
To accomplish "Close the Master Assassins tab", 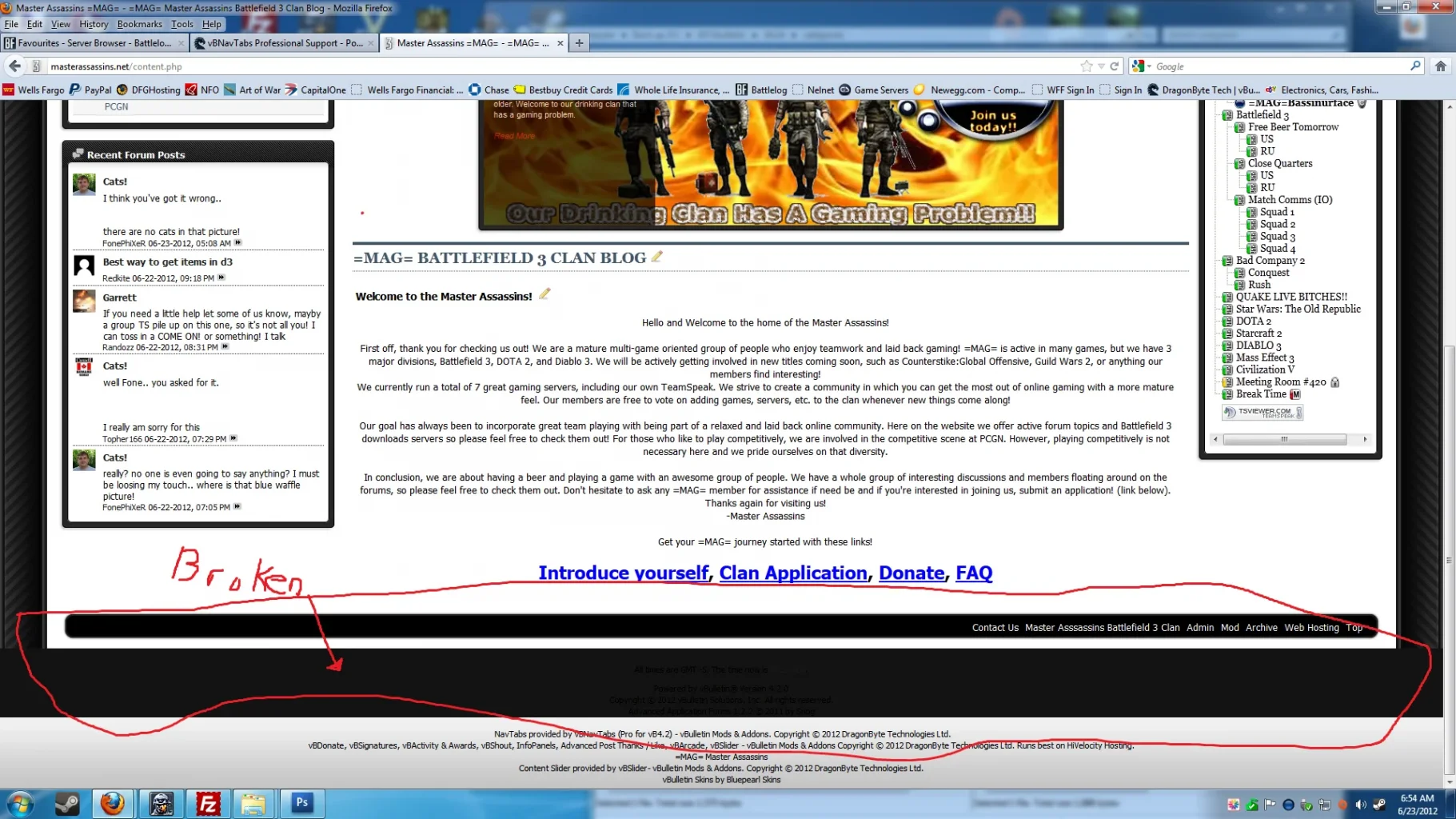I will coord(560,43).
